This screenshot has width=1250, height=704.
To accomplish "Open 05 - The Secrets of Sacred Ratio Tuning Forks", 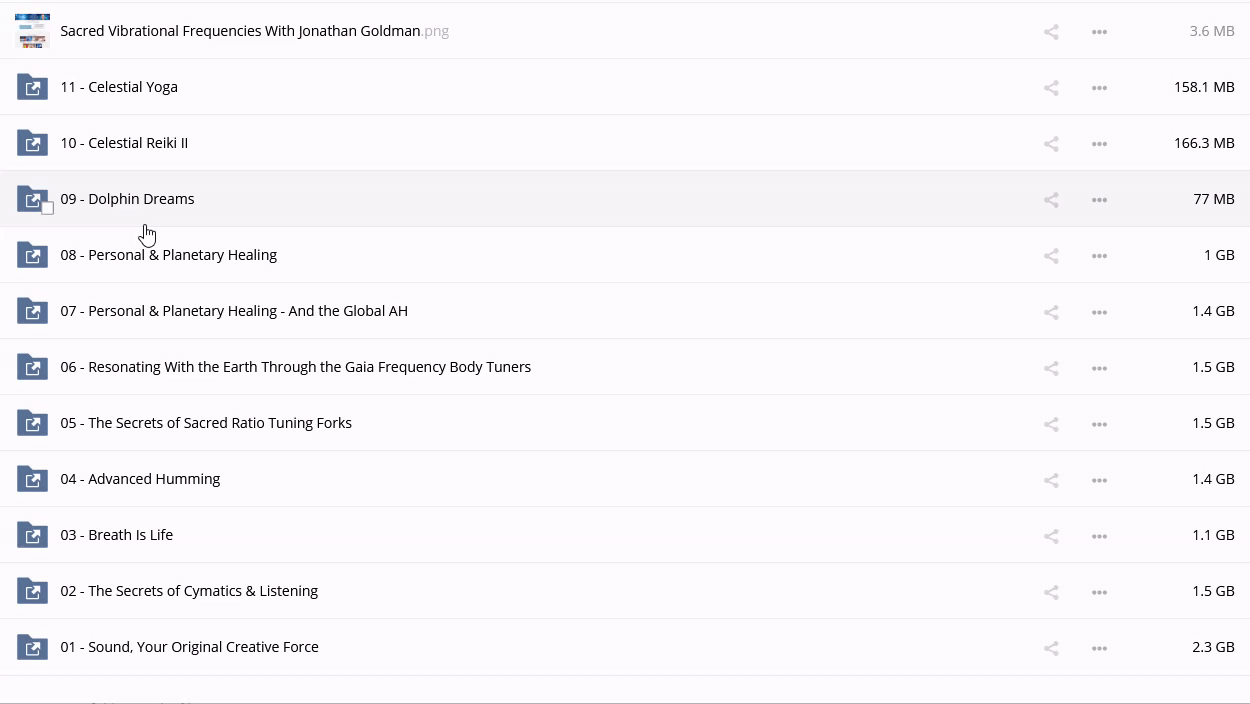I will tap(206, 423).
